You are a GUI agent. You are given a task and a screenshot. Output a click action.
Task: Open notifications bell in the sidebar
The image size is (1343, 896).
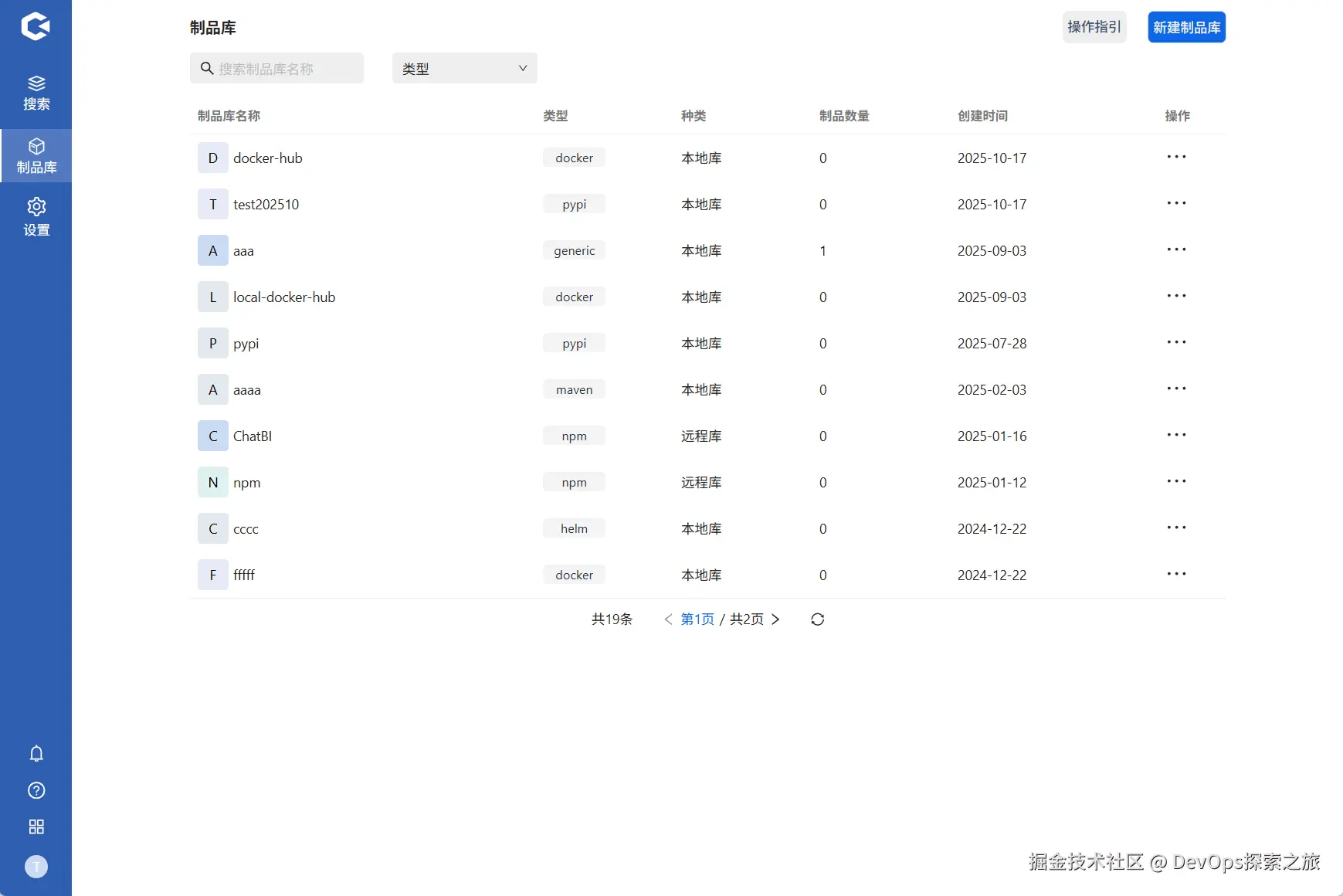(36, 753)
